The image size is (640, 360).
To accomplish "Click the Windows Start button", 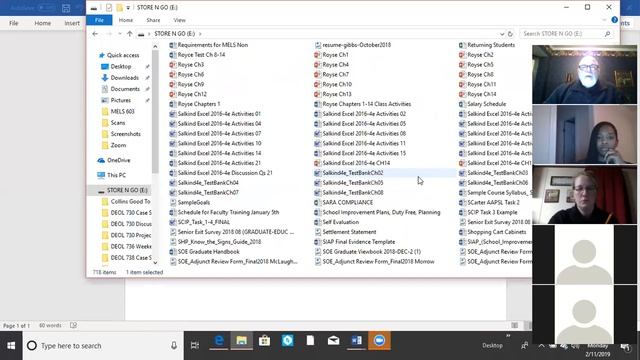I will click(x=11, y=346).
